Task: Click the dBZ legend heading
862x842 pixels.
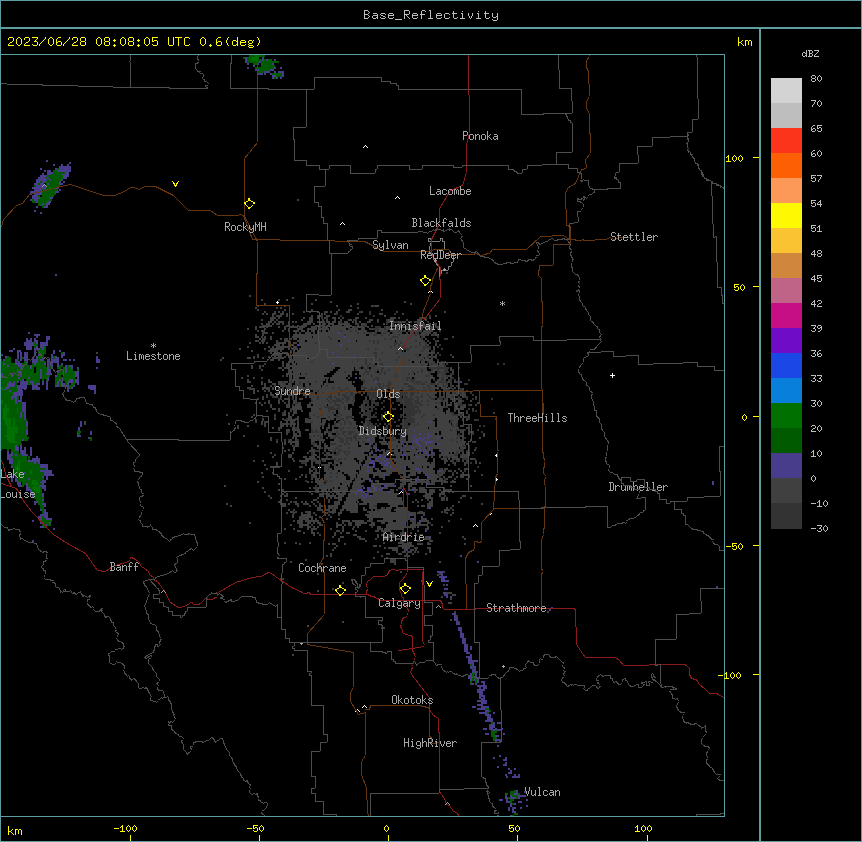Action: point(810,54)
